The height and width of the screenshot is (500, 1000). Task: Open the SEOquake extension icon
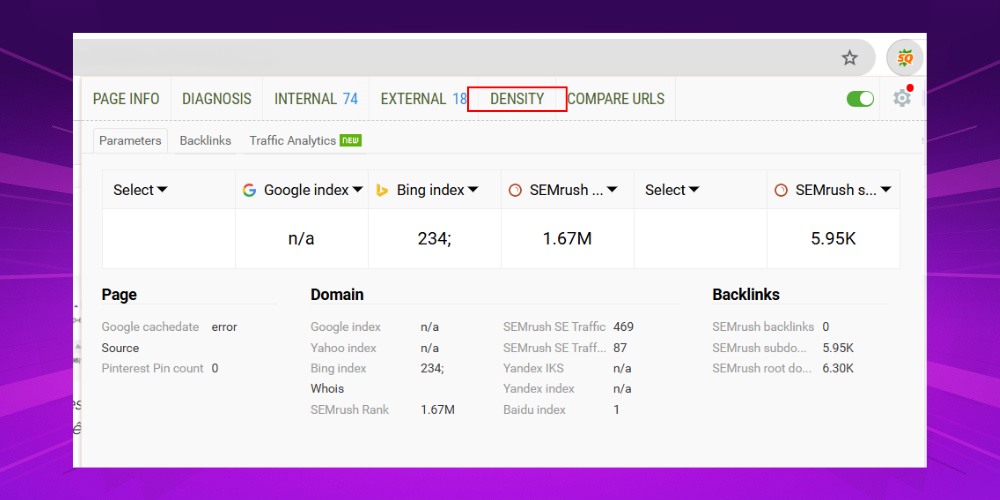904,58
